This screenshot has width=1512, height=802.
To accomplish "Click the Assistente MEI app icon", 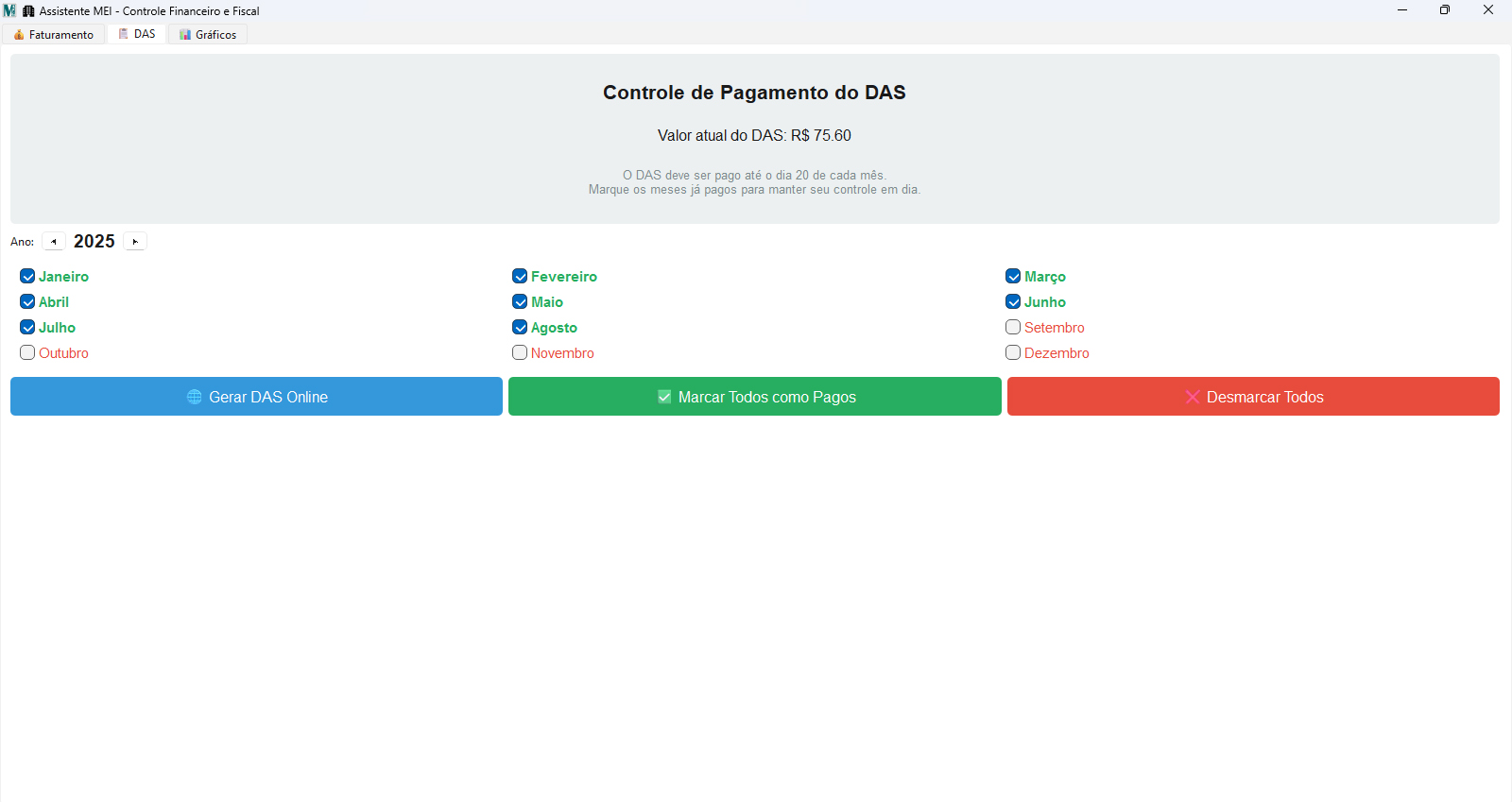I will click(x=9, y=10).
